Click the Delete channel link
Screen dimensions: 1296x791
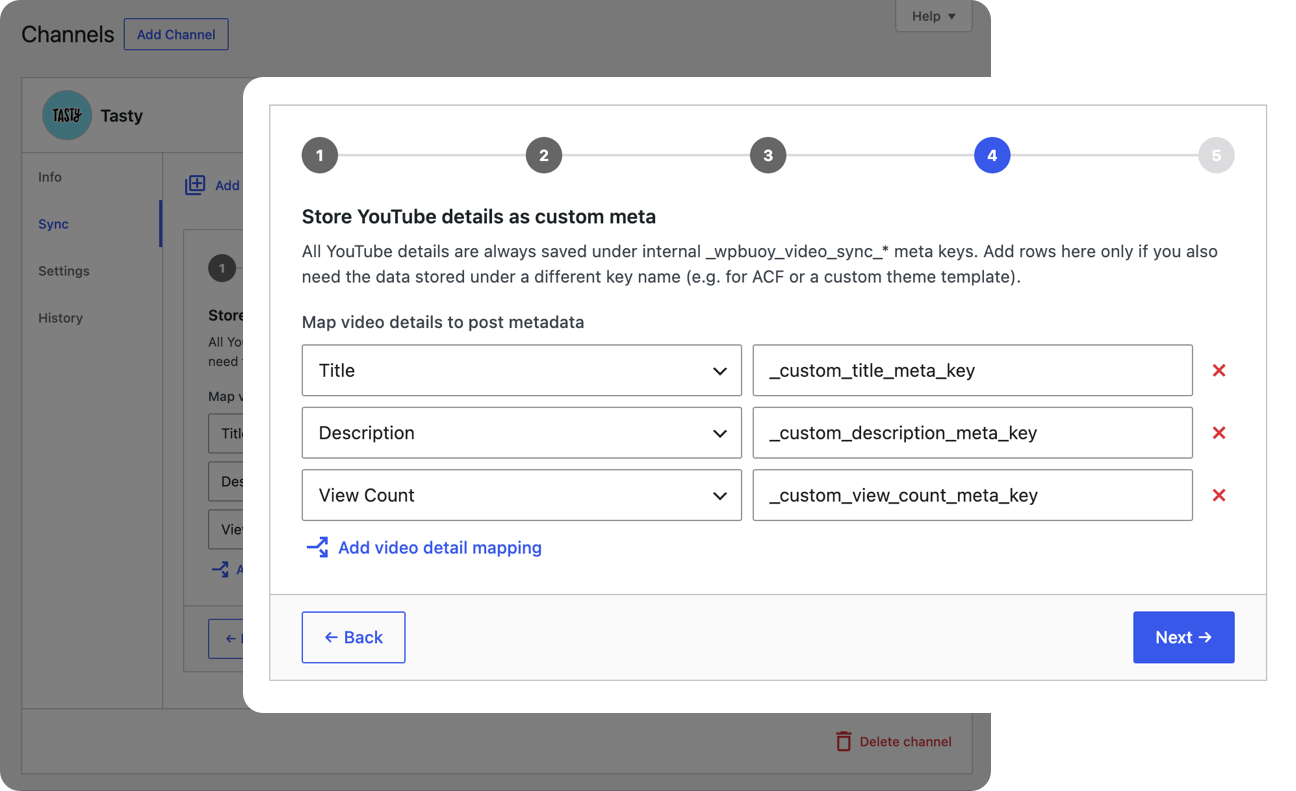pos(906,741)
